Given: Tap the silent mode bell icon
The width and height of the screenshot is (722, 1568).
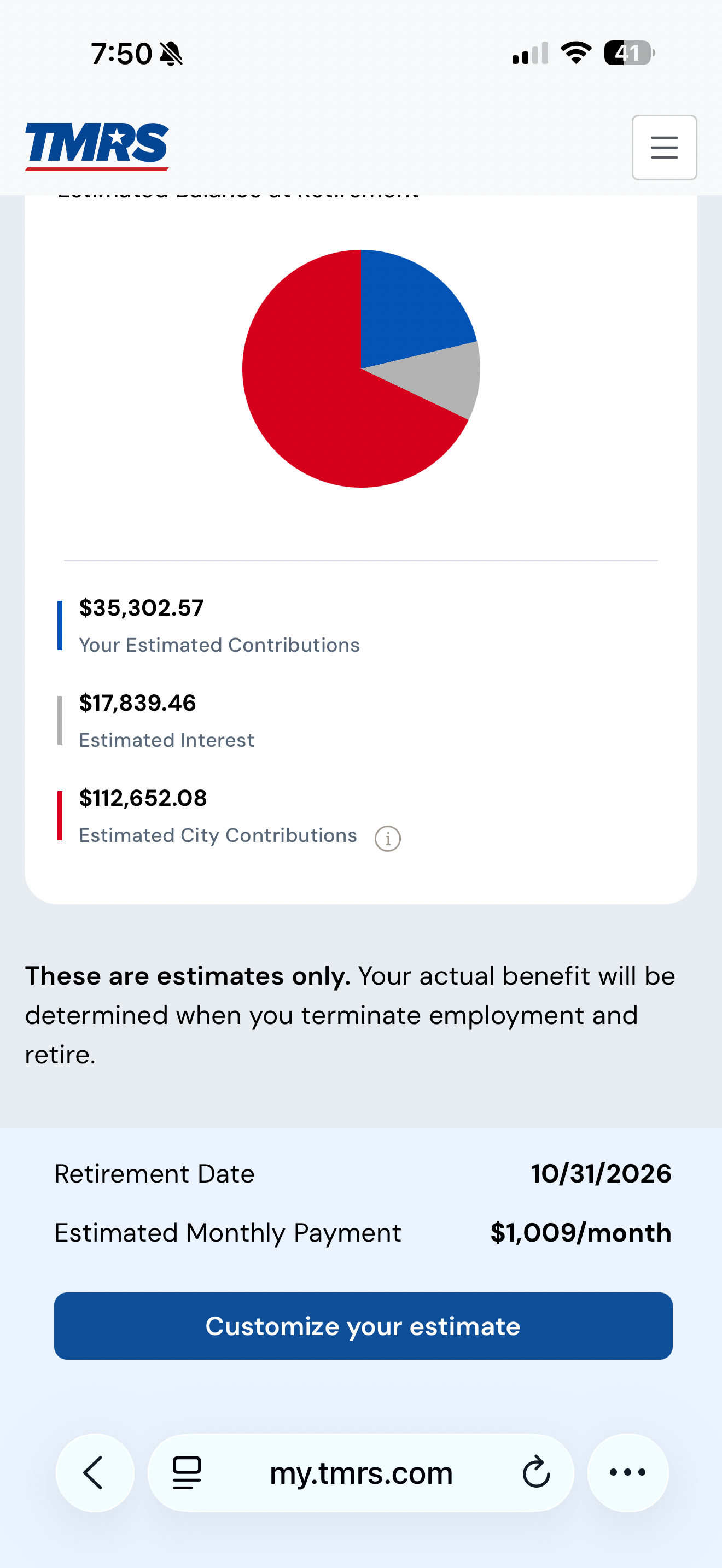Looking at the screenshot, I should [171, 54].
